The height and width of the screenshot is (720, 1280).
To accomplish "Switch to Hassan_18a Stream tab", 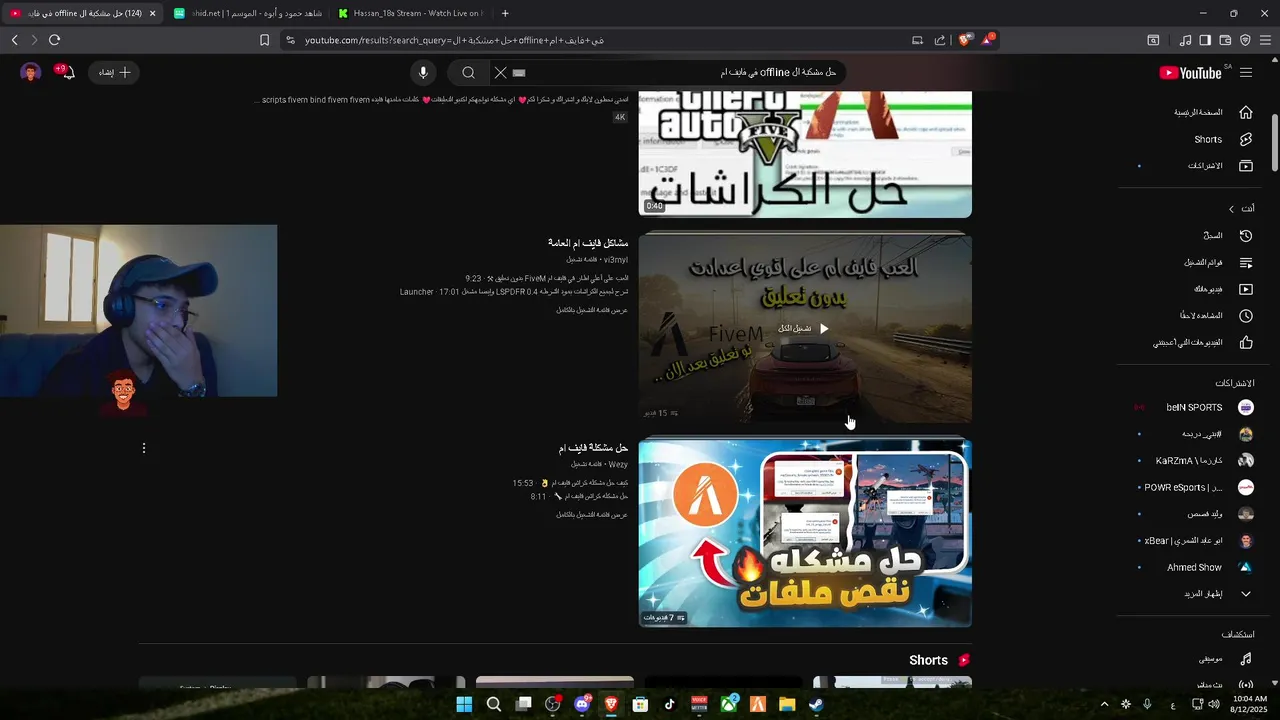I will click(410, 13).
